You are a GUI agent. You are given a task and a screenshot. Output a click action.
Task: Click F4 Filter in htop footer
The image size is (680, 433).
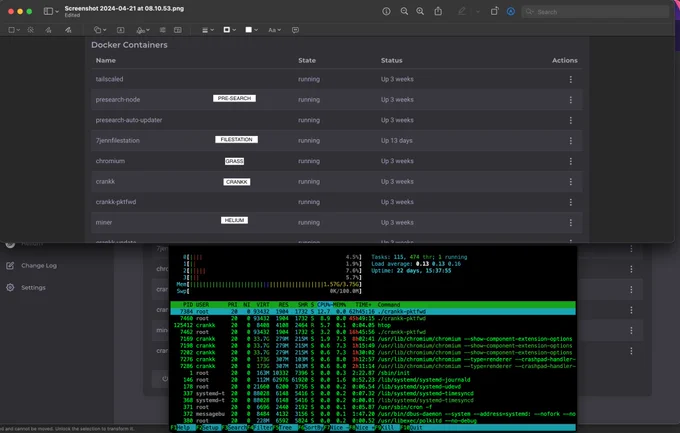260,428
